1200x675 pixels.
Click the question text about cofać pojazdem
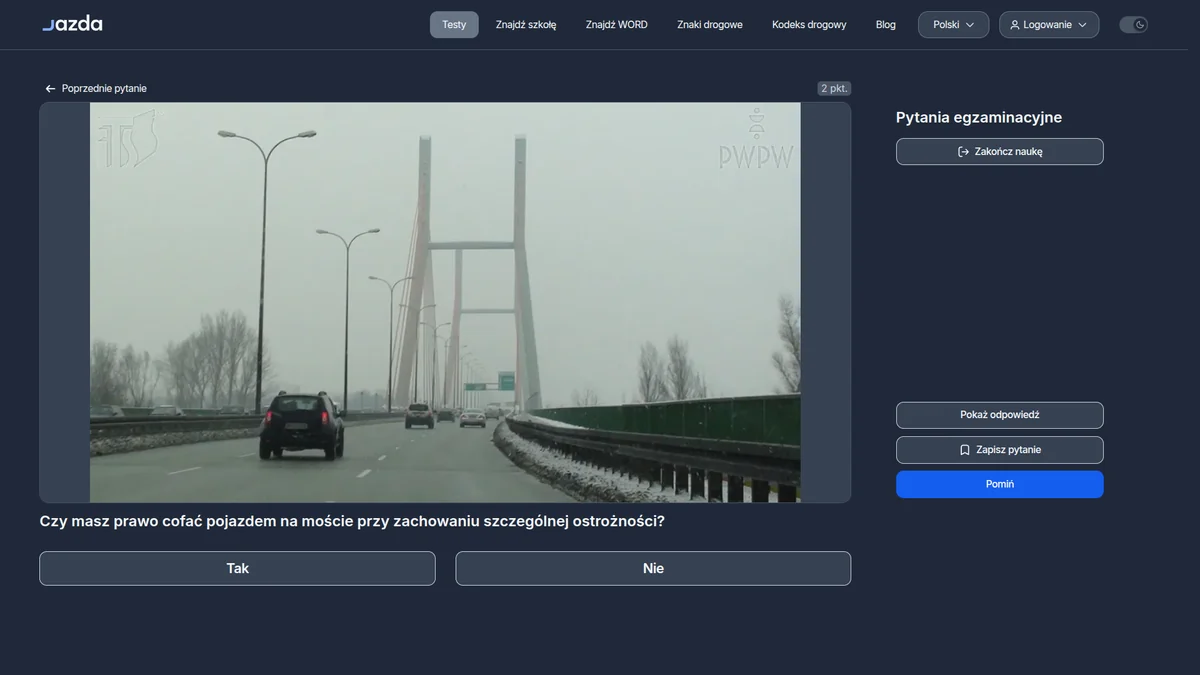point(352,522)
